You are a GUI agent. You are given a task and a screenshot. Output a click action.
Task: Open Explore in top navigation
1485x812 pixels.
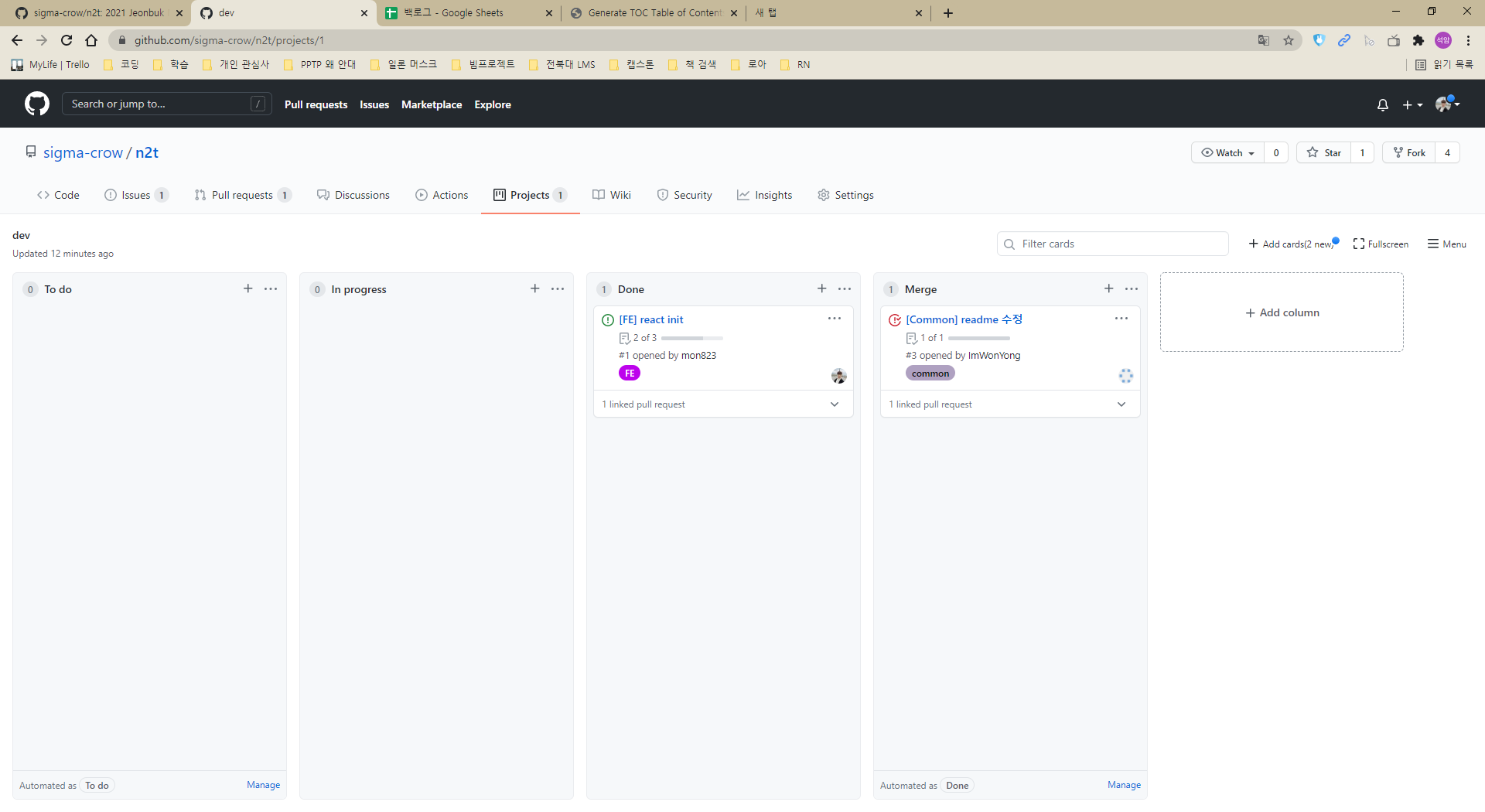[x=493, y=104]
